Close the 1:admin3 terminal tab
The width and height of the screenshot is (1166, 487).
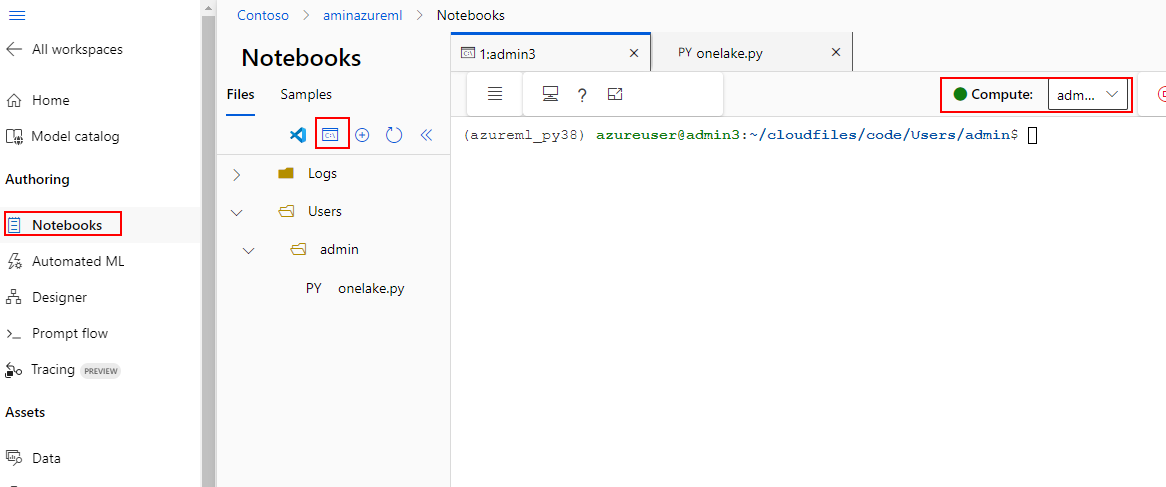(633, 53)
